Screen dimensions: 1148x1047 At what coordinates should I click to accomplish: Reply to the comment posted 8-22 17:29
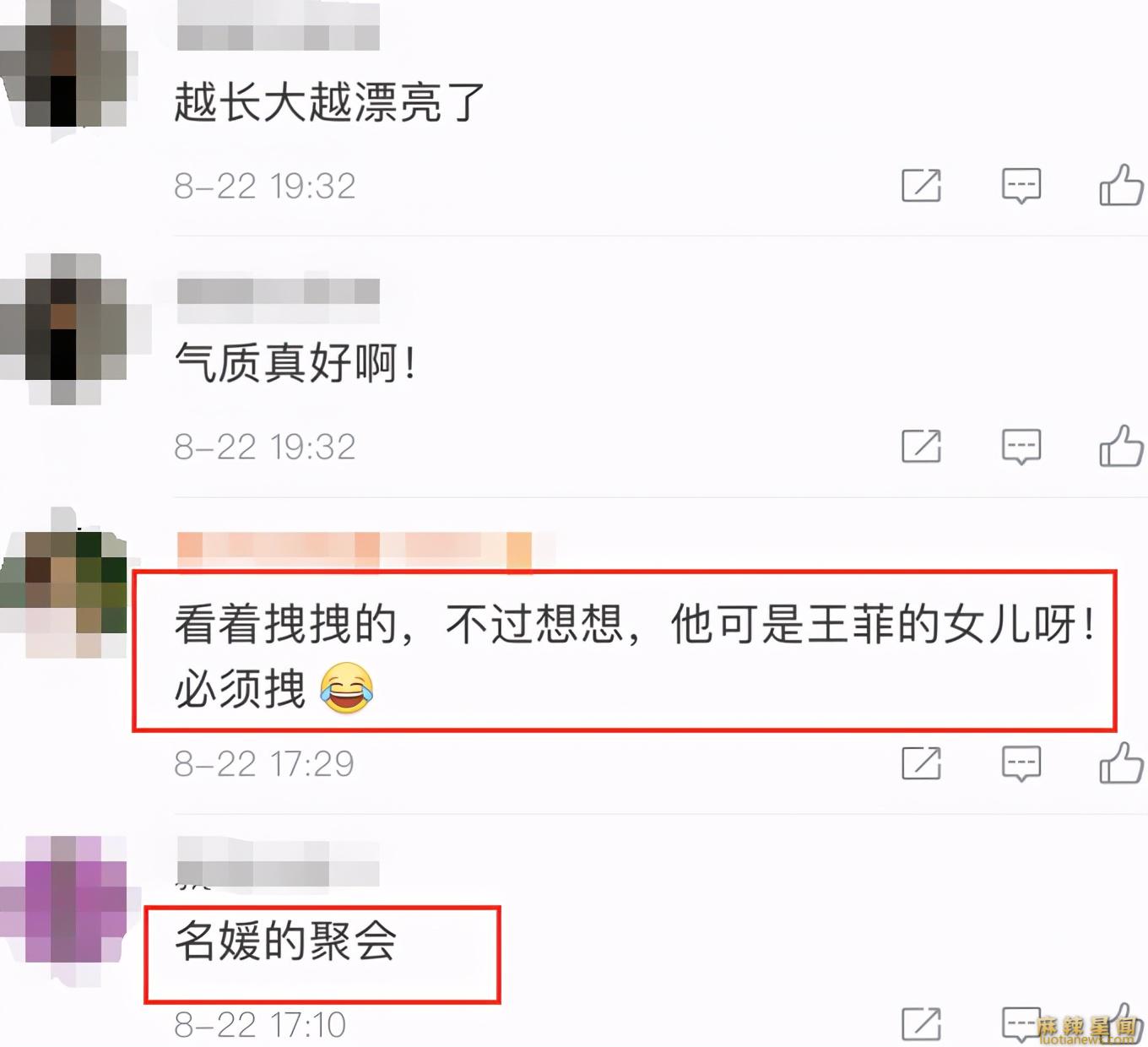(x=1021, y=764)
